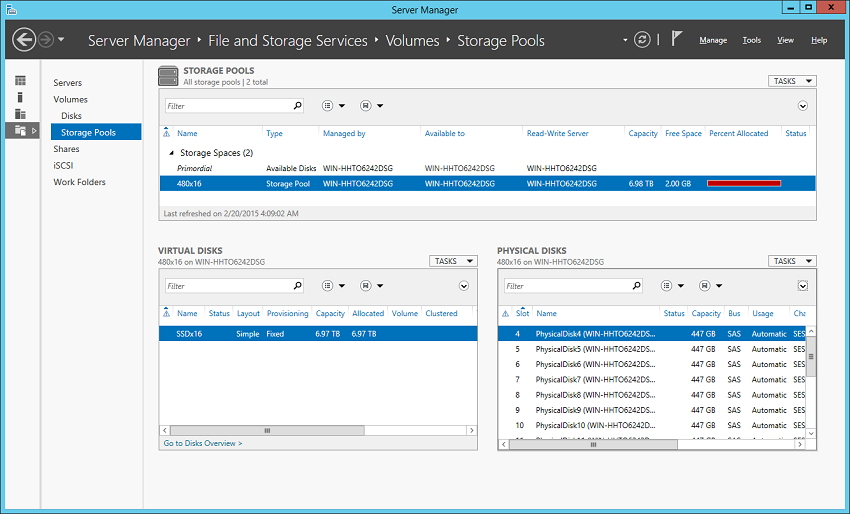Open the Physical Disks list view options icon
The width and height of the screenshot is (850, 514).
pos(666,286)
